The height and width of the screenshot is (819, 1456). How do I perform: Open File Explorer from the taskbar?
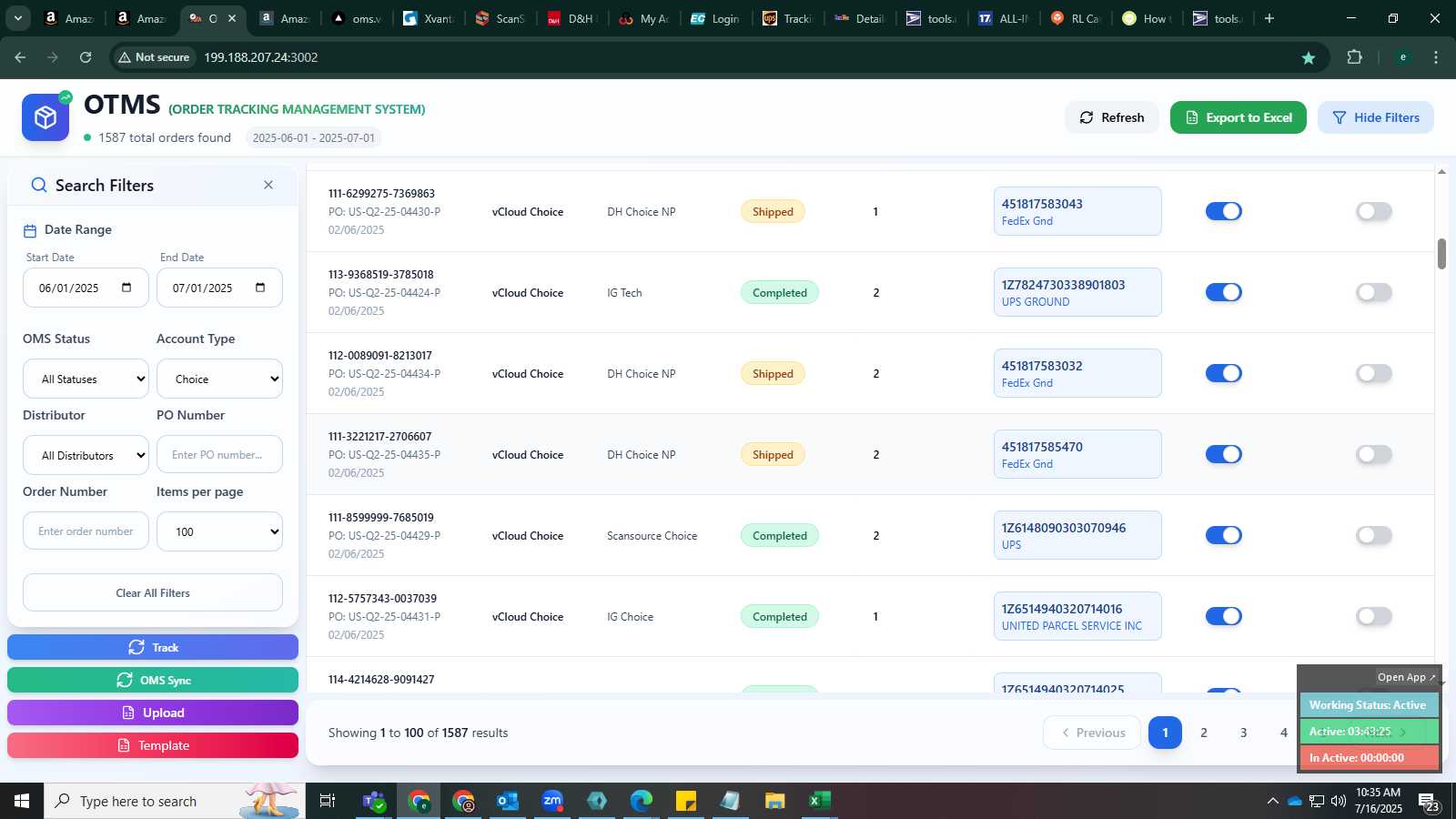click(775, 801)
